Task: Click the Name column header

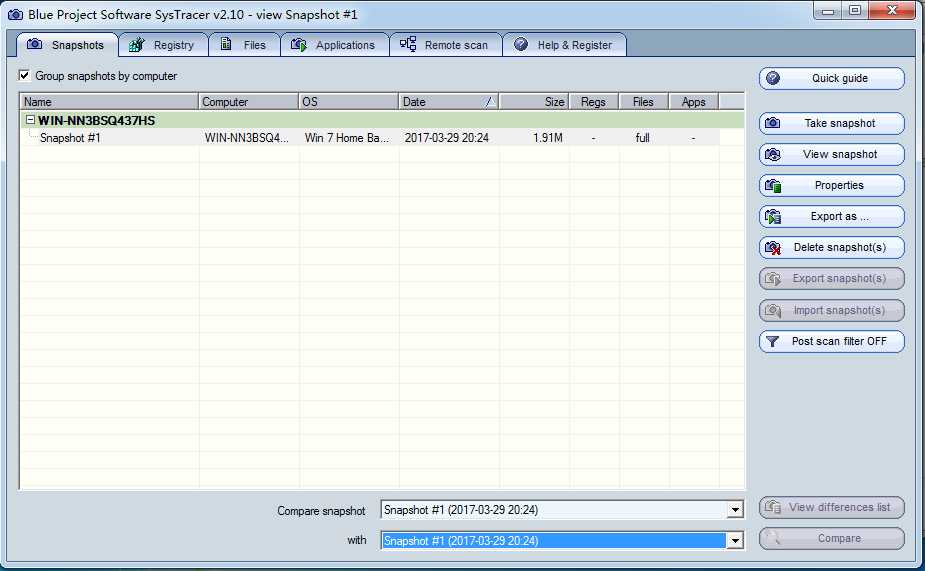Action: 110,101
